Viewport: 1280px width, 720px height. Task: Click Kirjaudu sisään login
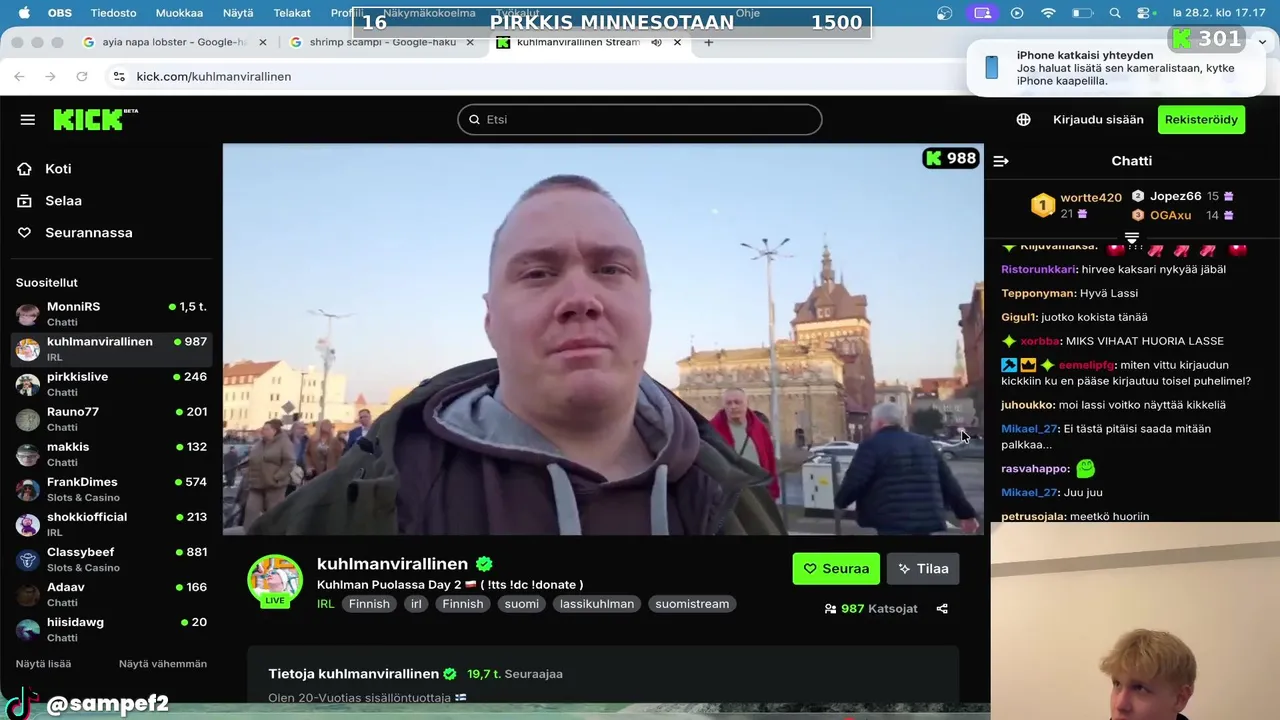tap(1098, 120)
